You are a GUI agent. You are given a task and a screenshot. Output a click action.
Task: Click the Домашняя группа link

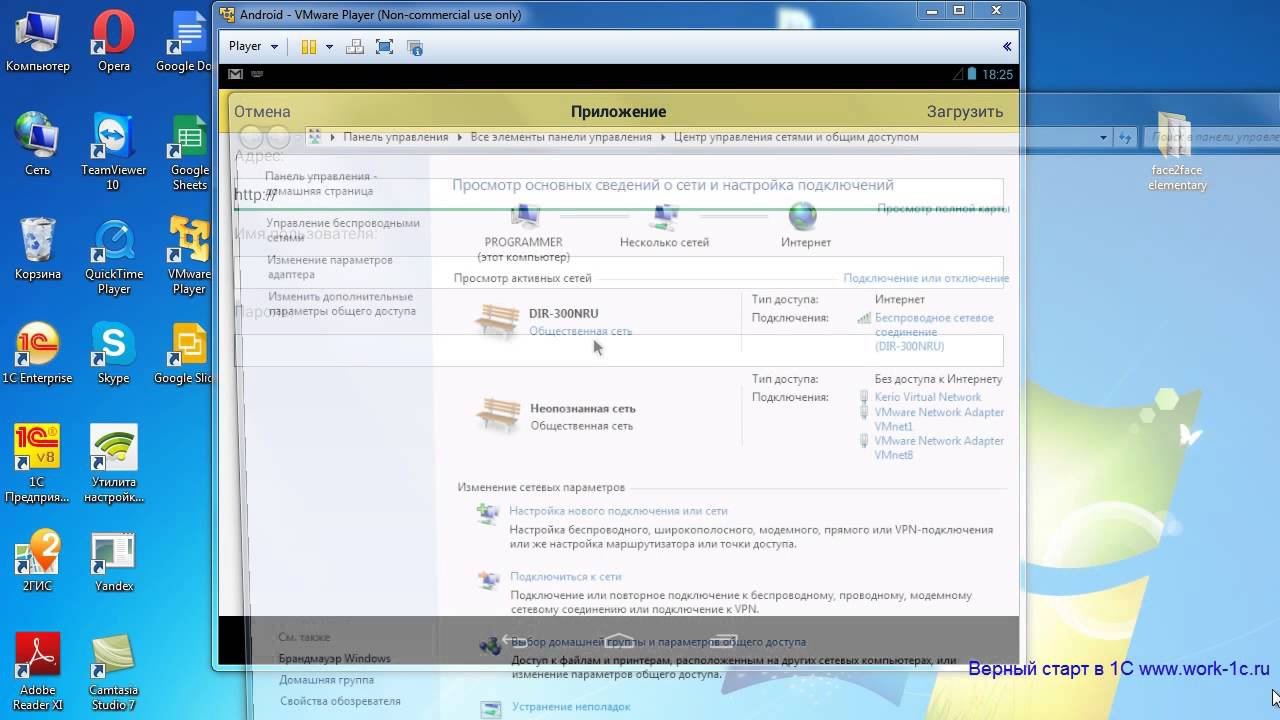coord(326,680)
